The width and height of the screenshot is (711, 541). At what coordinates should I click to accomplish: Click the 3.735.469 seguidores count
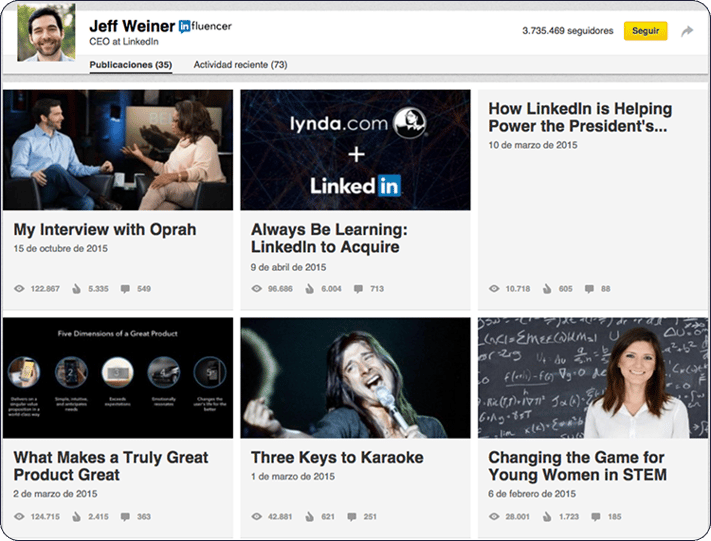pyautogui.click(x=568, y=31)
